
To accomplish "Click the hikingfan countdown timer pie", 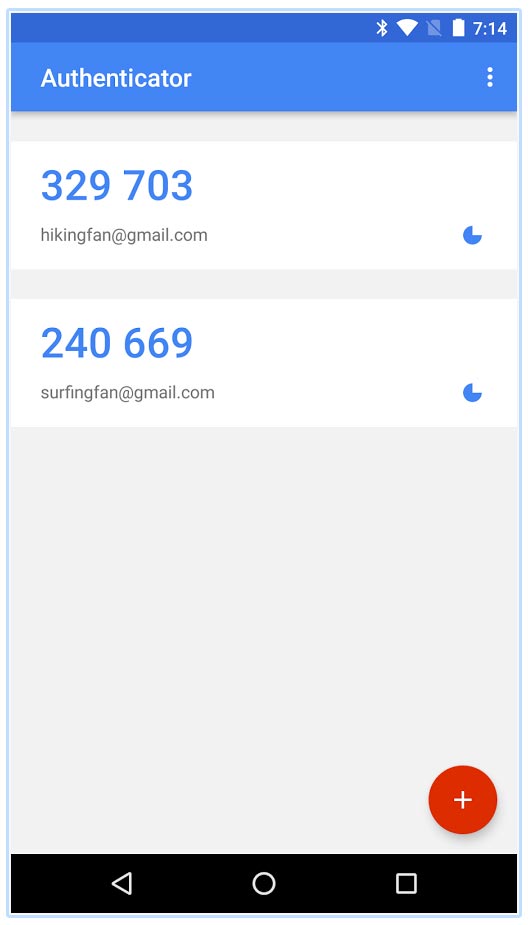I will point(472,235).
